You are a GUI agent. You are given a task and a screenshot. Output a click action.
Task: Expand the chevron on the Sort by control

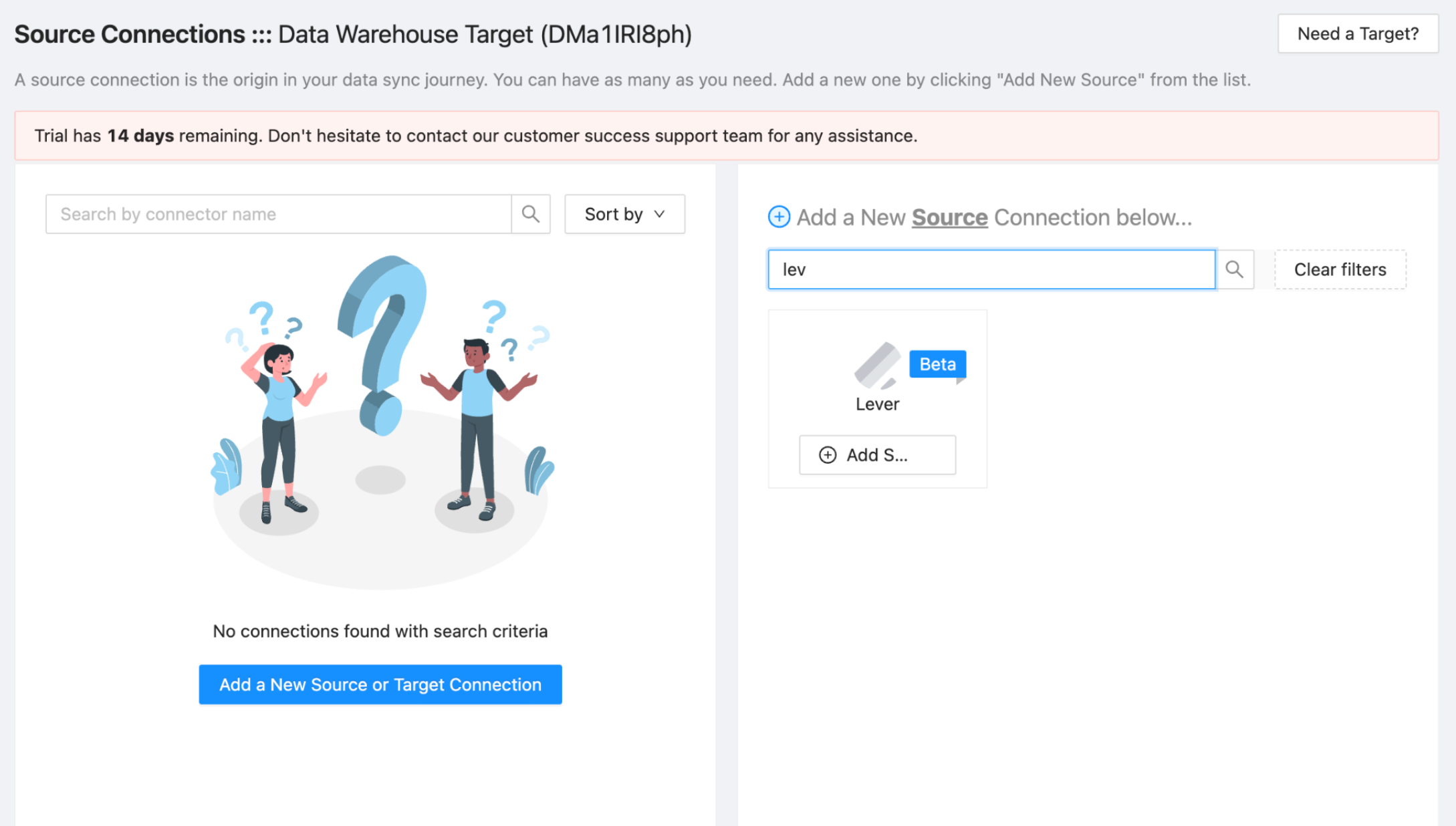point(659,215)
